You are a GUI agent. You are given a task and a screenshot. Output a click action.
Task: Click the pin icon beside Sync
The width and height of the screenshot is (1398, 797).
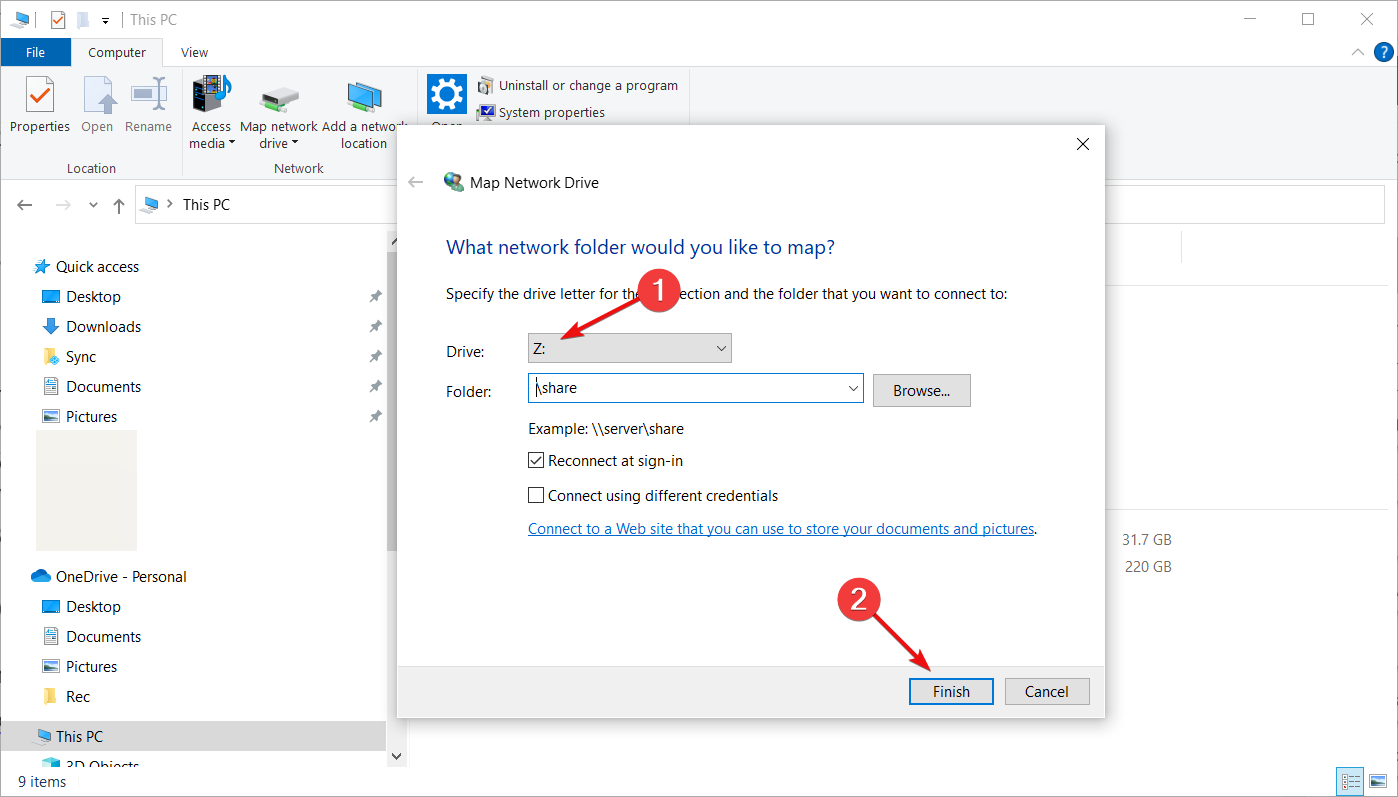pyautogui.click(x=375, y=357)
